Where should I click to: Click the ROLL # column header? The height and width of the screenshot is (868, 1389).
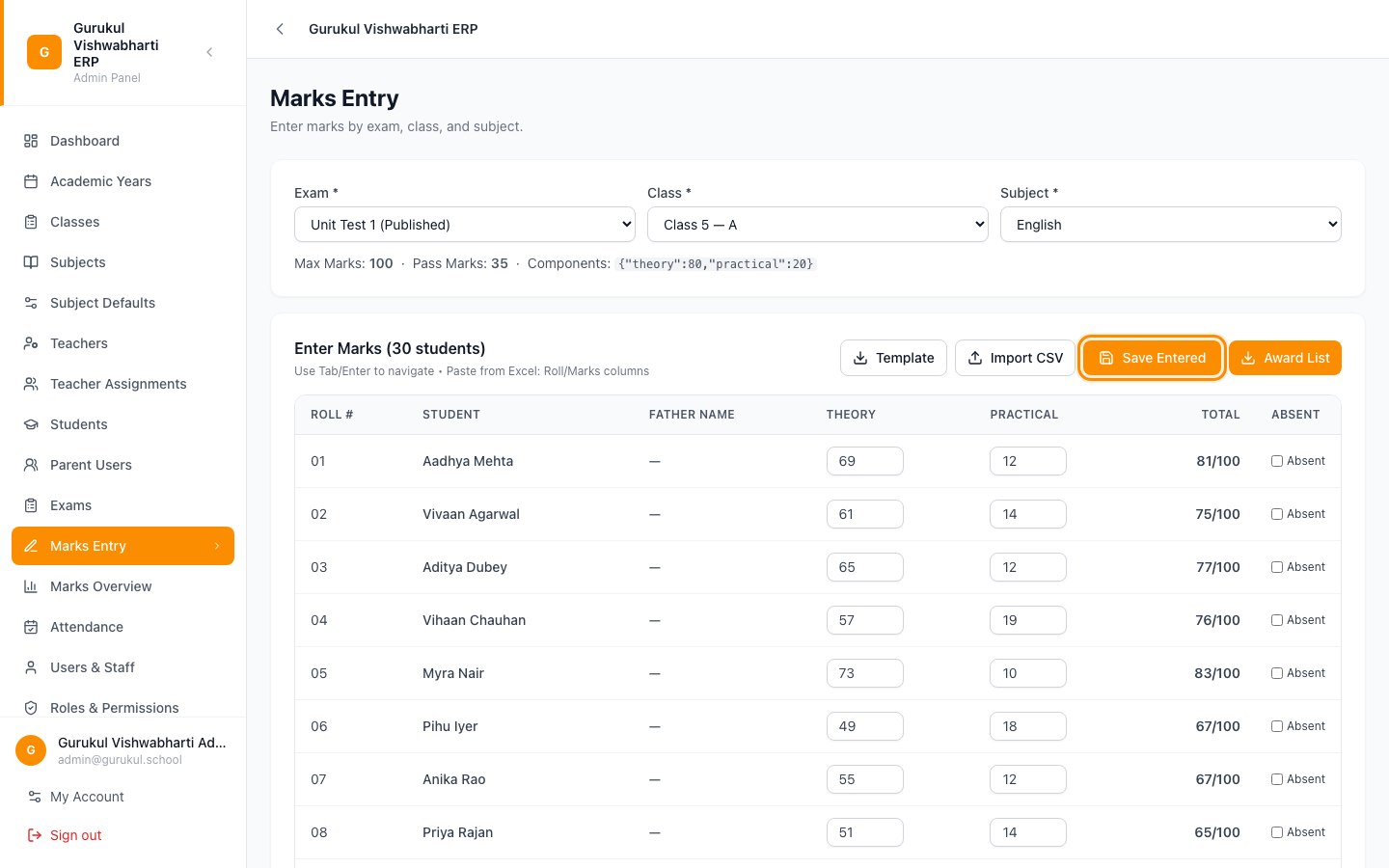(x=332, y=415)
